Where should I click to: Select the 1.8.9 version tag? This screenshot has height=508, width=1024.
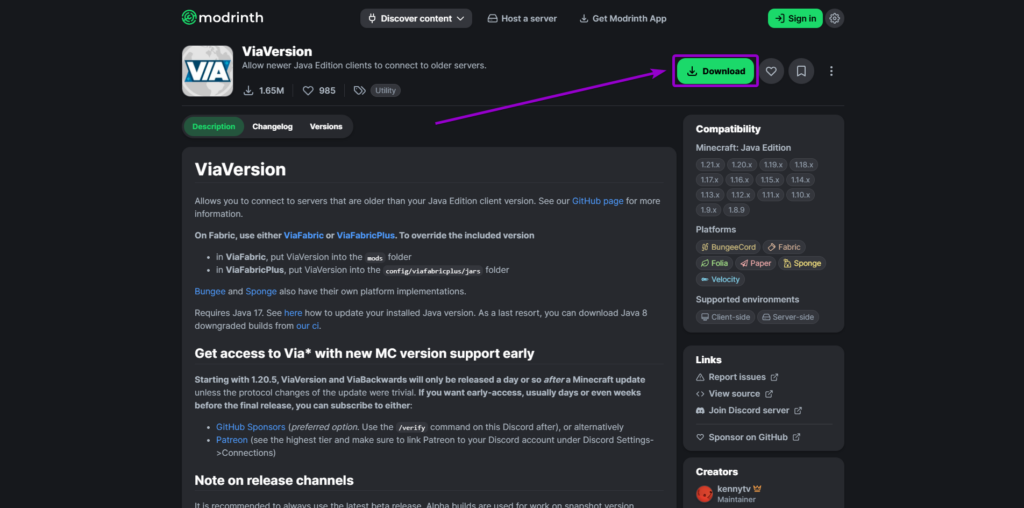(x=737, y=210)
